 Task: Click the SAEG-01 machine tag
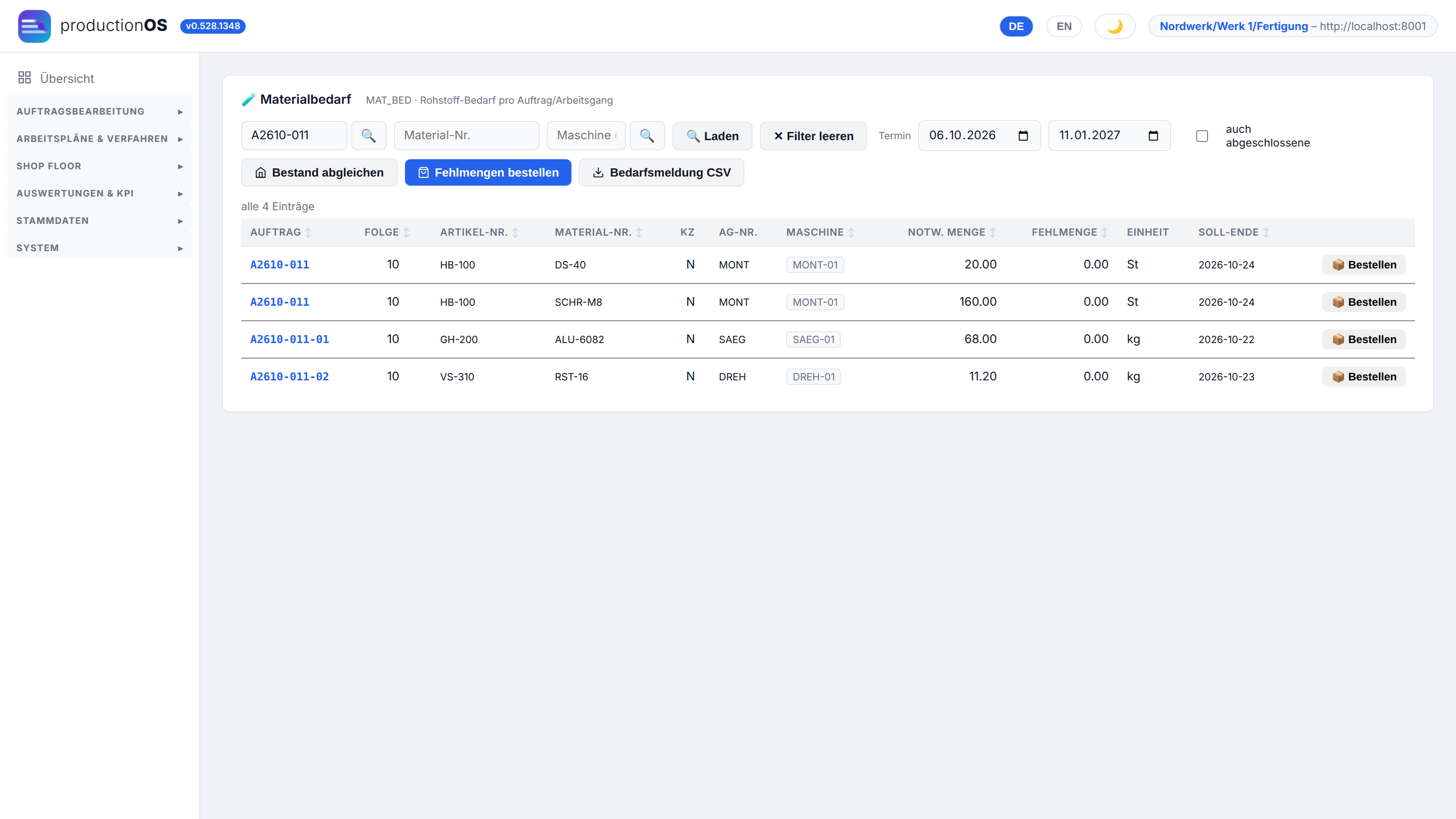click(814, 339)
